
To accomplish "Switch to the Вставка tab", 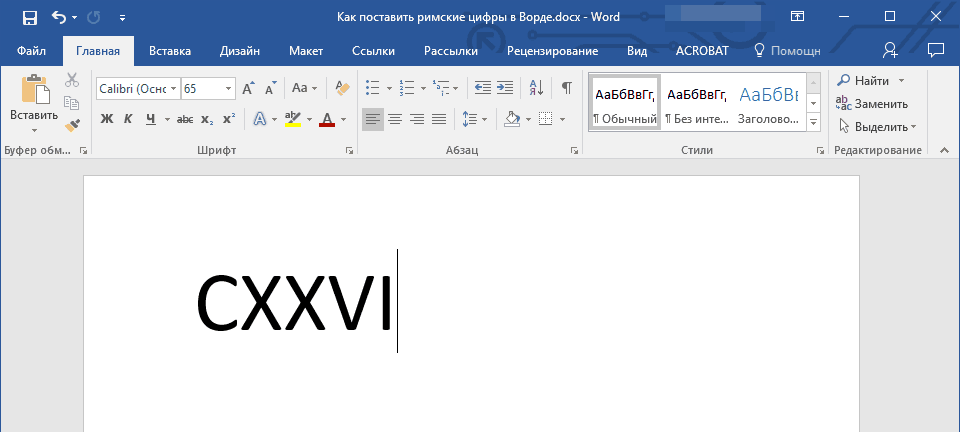I will [x=170, y=50].
